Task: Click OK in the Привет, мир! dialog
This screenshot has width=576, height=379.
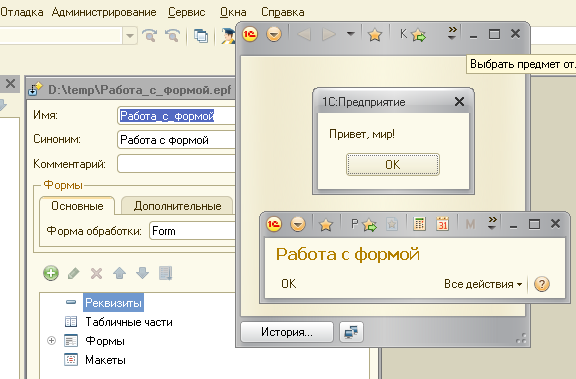Action: 393,165
